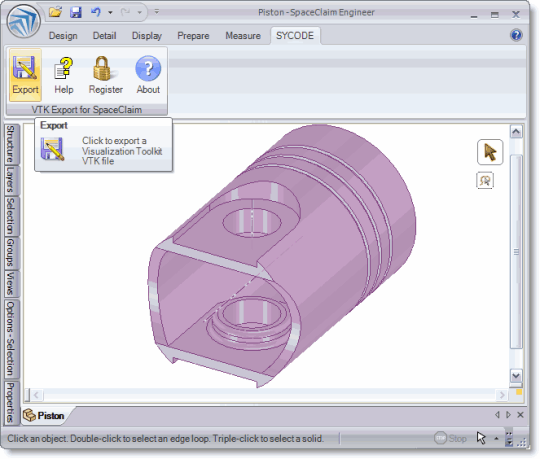The image size is (540, 459).
Task: Click the status bar selection cursor icon
Action: (481, 438)
